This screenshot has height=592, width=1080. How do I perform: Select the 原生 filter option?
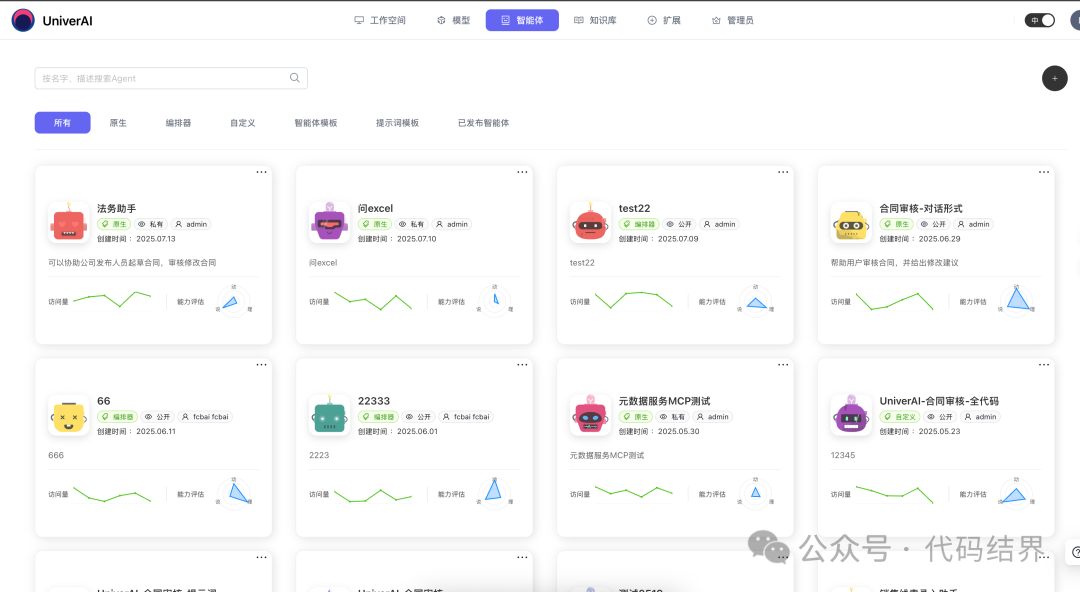click(118, 123)
